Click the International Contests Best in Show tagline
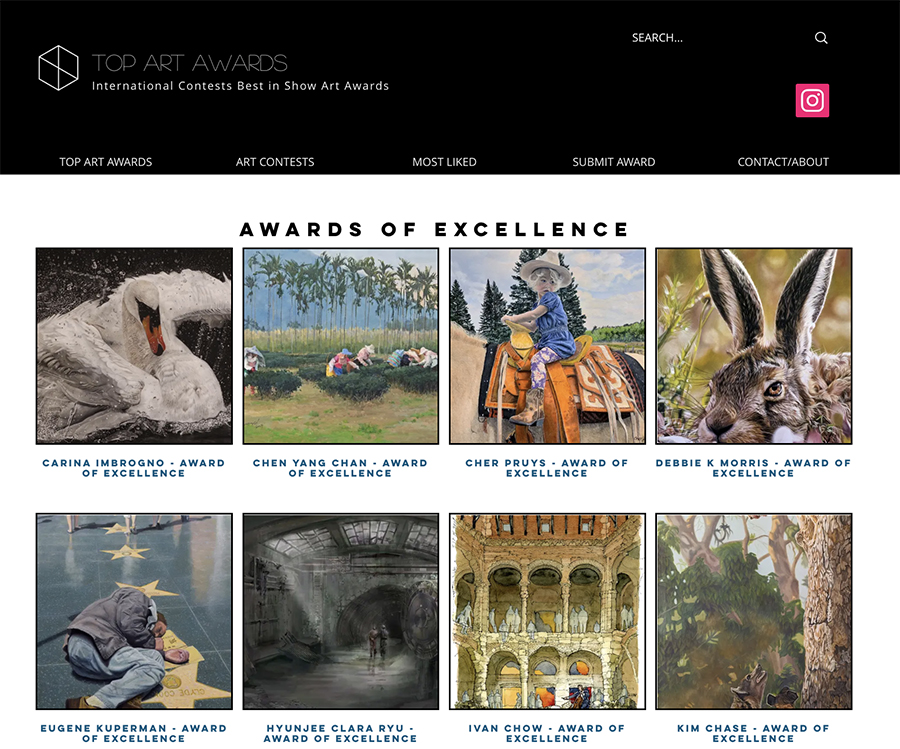900x749 pixels. click(x=240, y=86)
